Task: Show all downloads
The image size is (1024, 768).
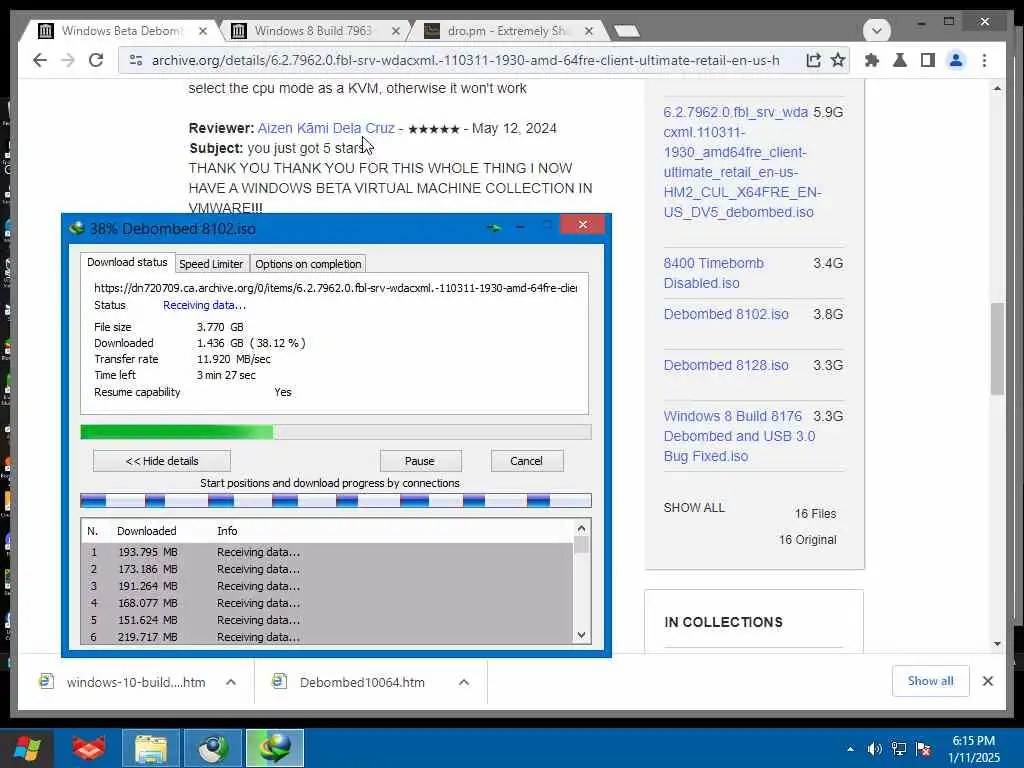Action: pos(931,681)
